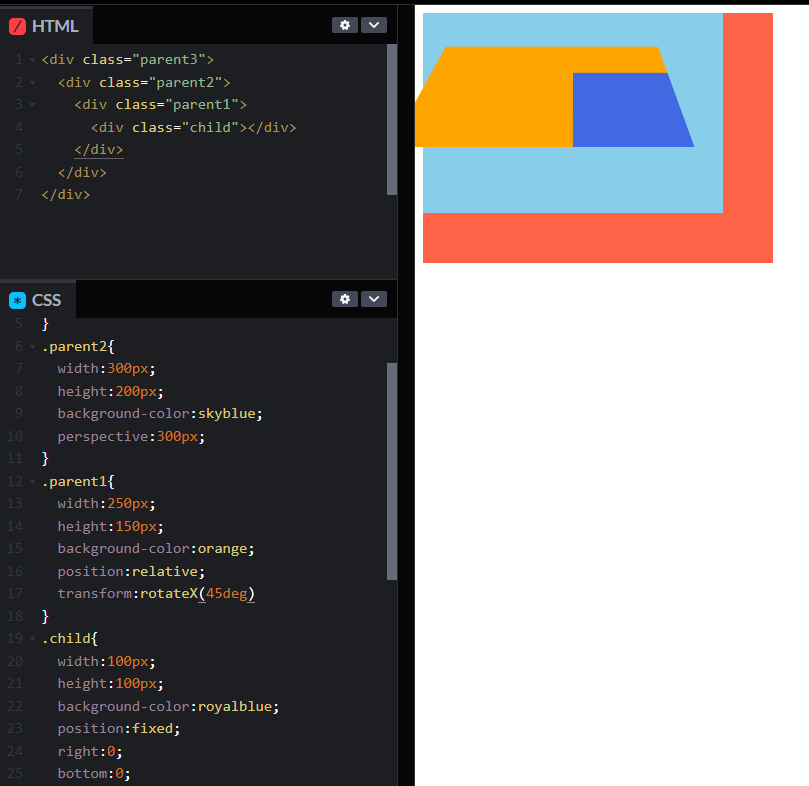Image resolution: width=809 pixels, height=786 pixels.
Task: Click the '<div class="child"></div>' line
Action: [193, 127]
